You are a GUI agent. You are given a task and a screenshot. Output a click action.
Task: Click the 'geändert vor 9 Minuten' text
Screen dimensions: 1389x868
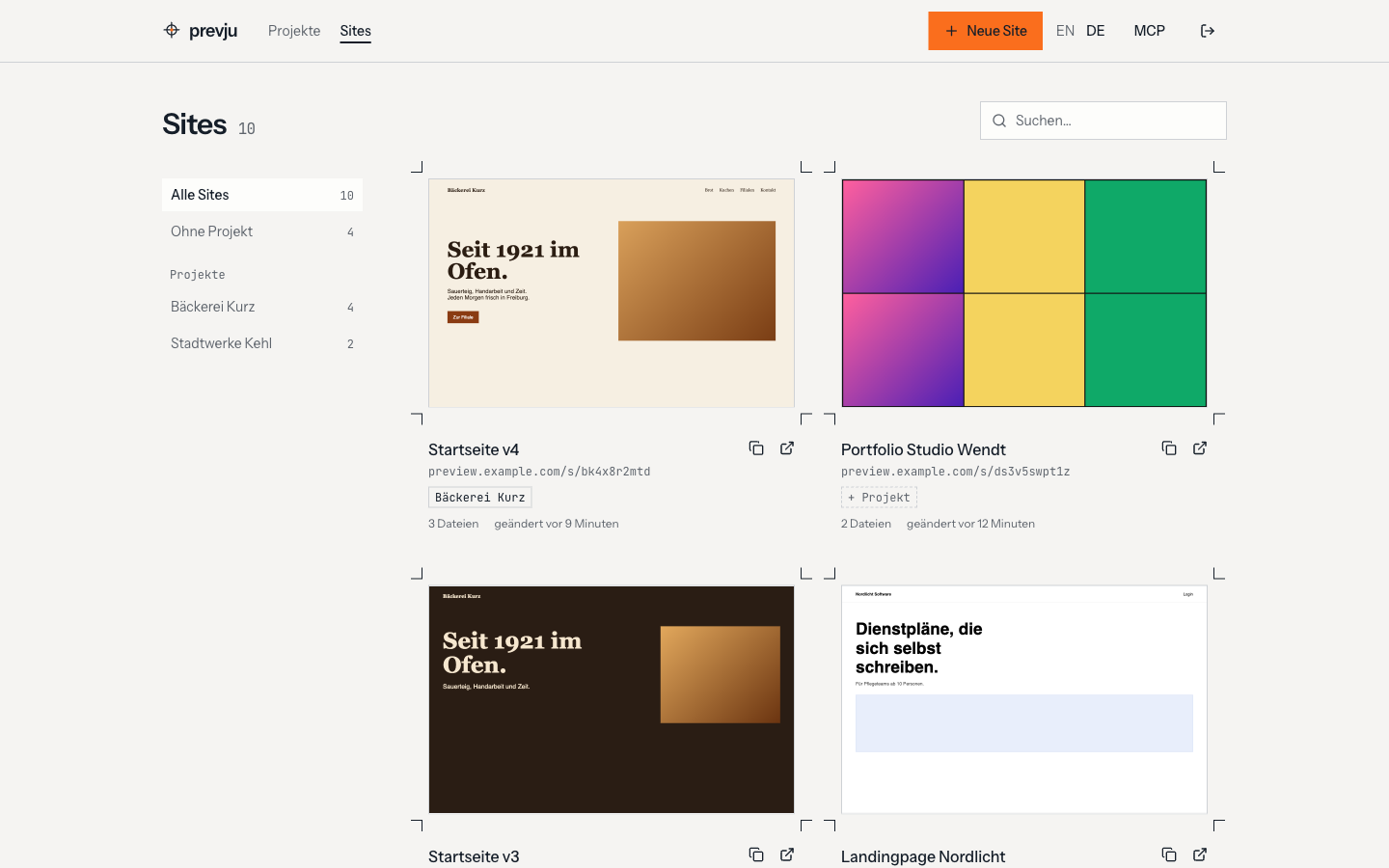(557, 524)
